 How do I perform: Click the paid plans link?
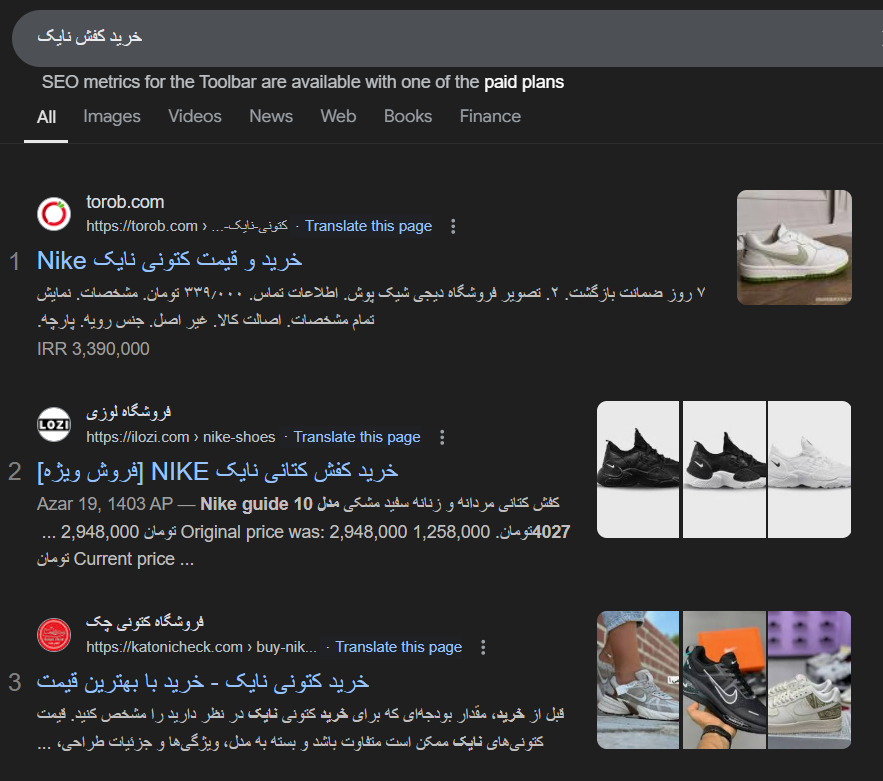524,82
